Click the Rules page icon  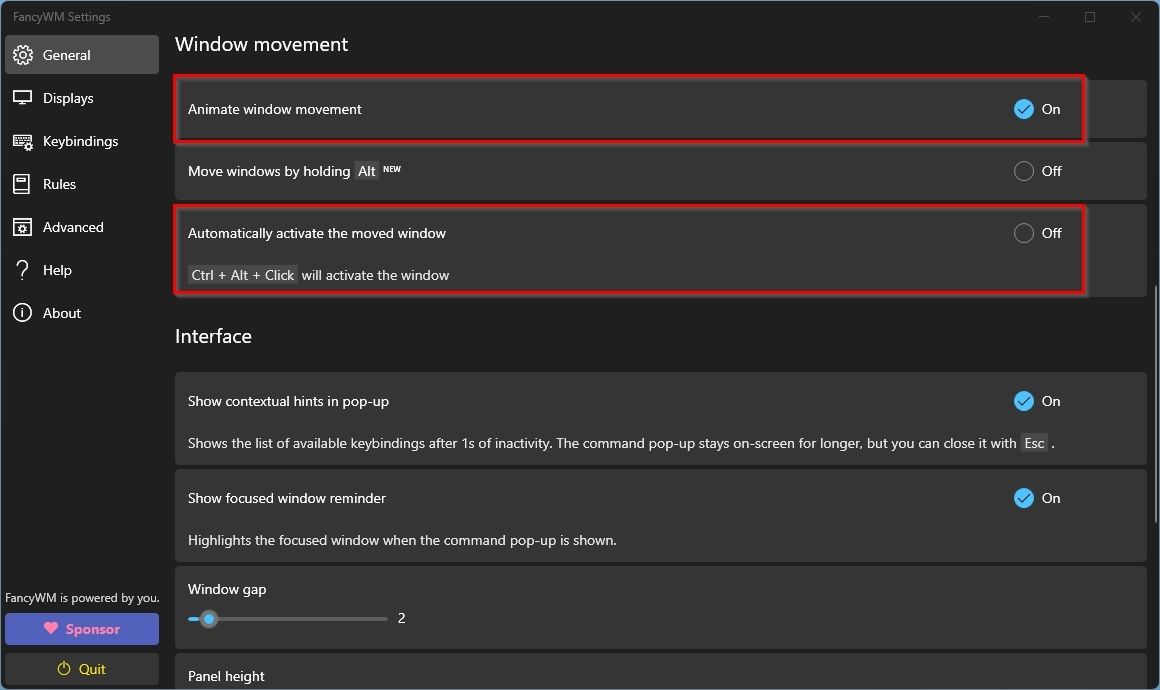coord(22,183)
